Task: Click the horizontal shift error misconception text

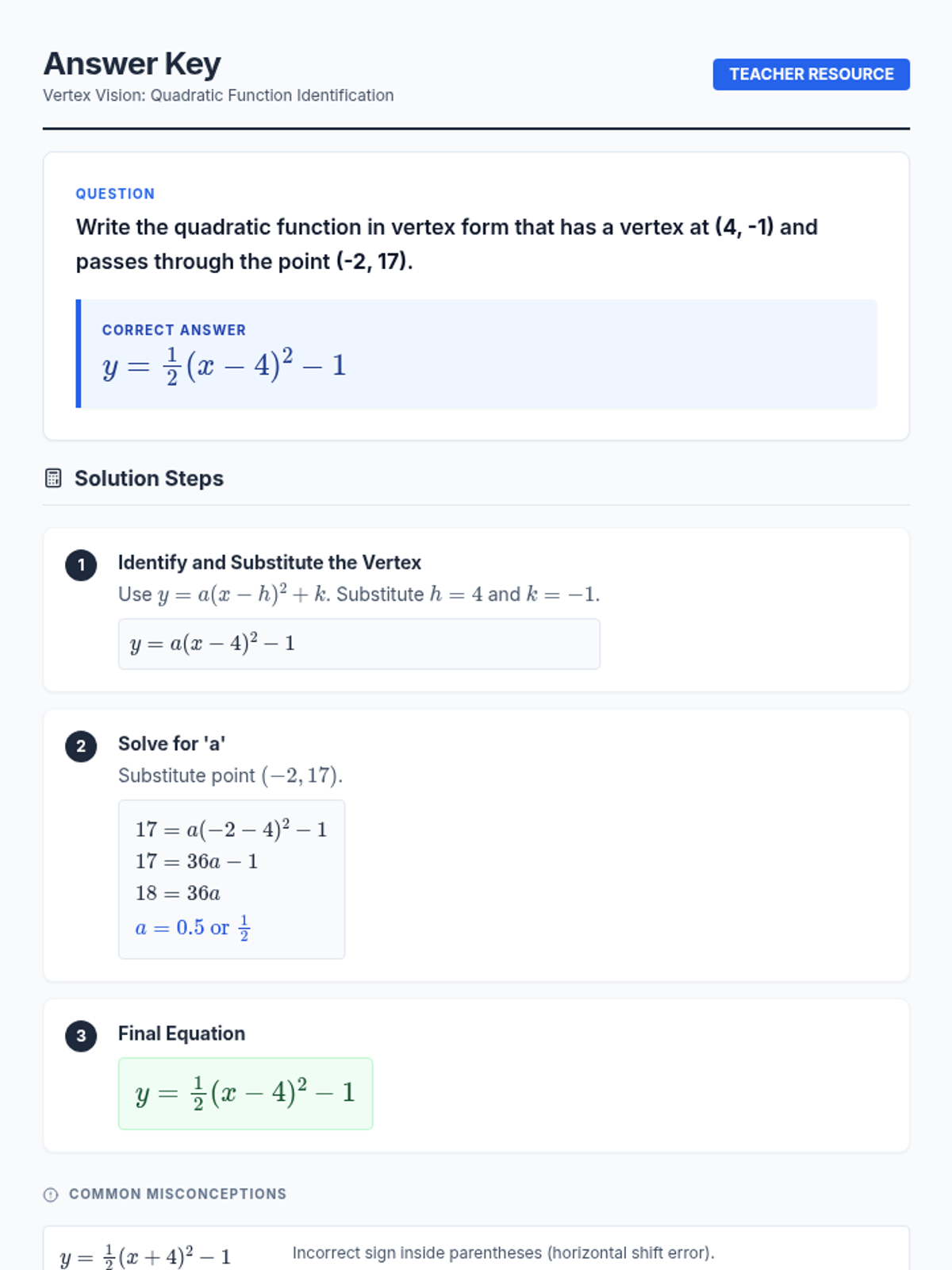Action: coord(503,1253)
